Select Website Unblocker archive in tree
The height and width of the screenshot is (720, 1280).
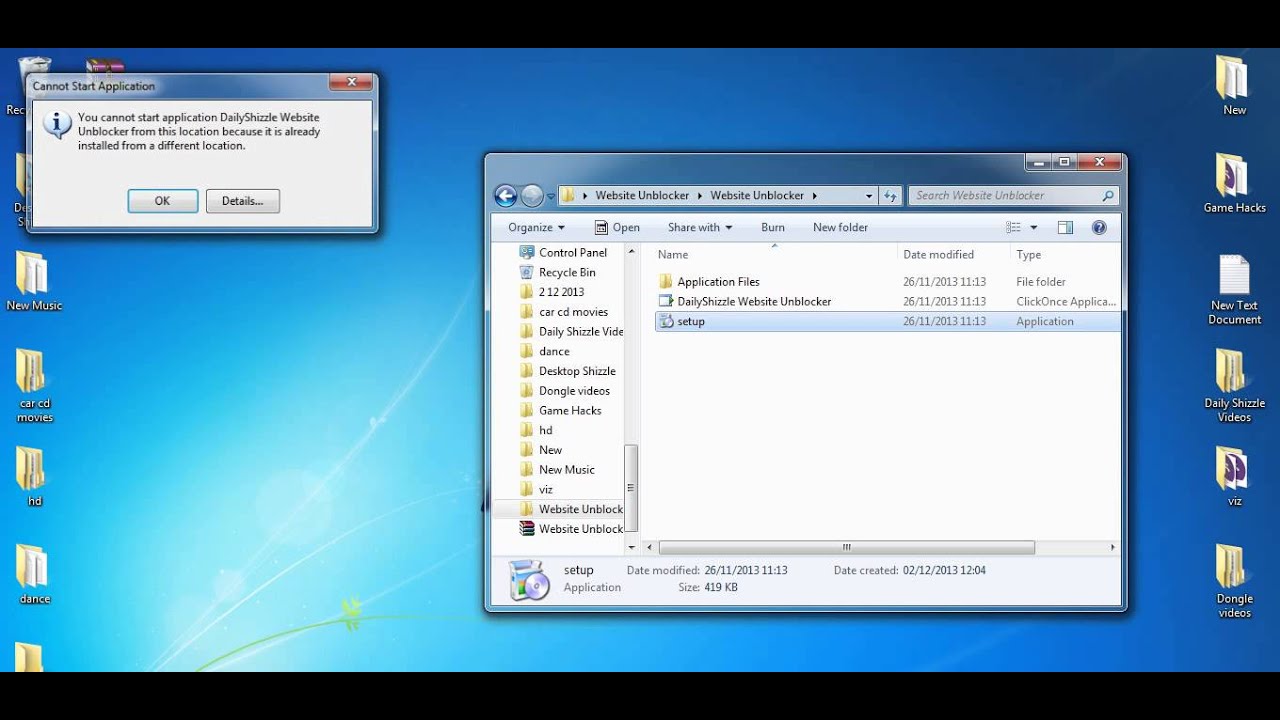(x=580, y=529)
